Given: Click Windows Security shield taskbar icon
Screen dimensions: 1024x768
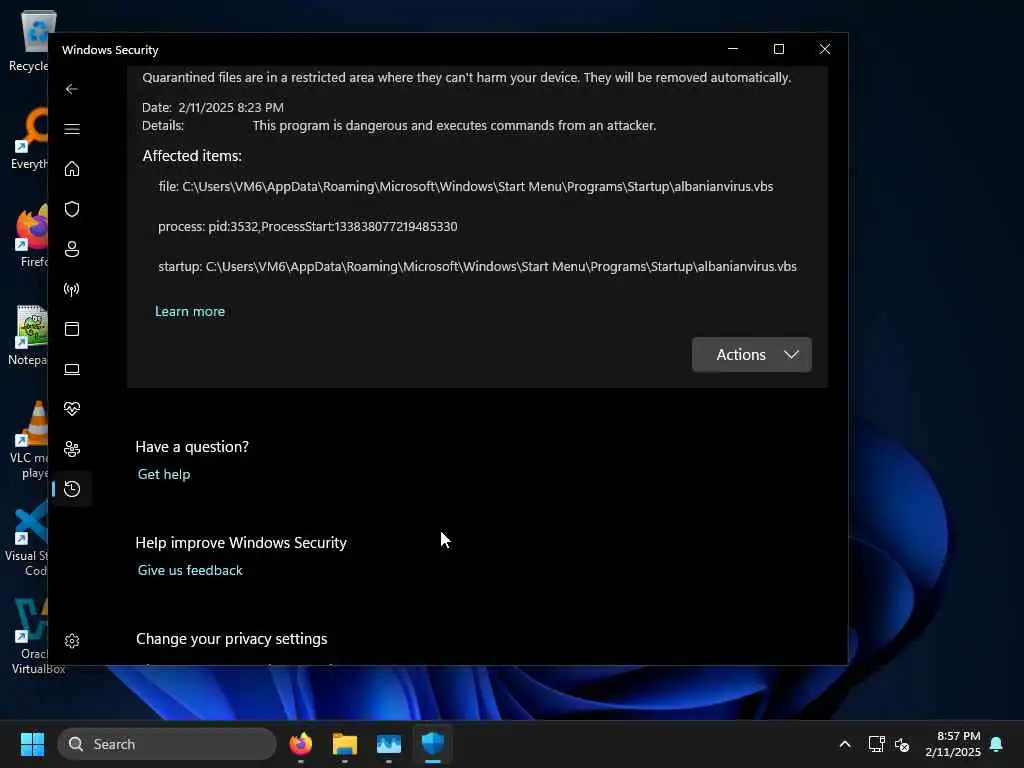Looking at the screenshot, I should coord(433,744).
